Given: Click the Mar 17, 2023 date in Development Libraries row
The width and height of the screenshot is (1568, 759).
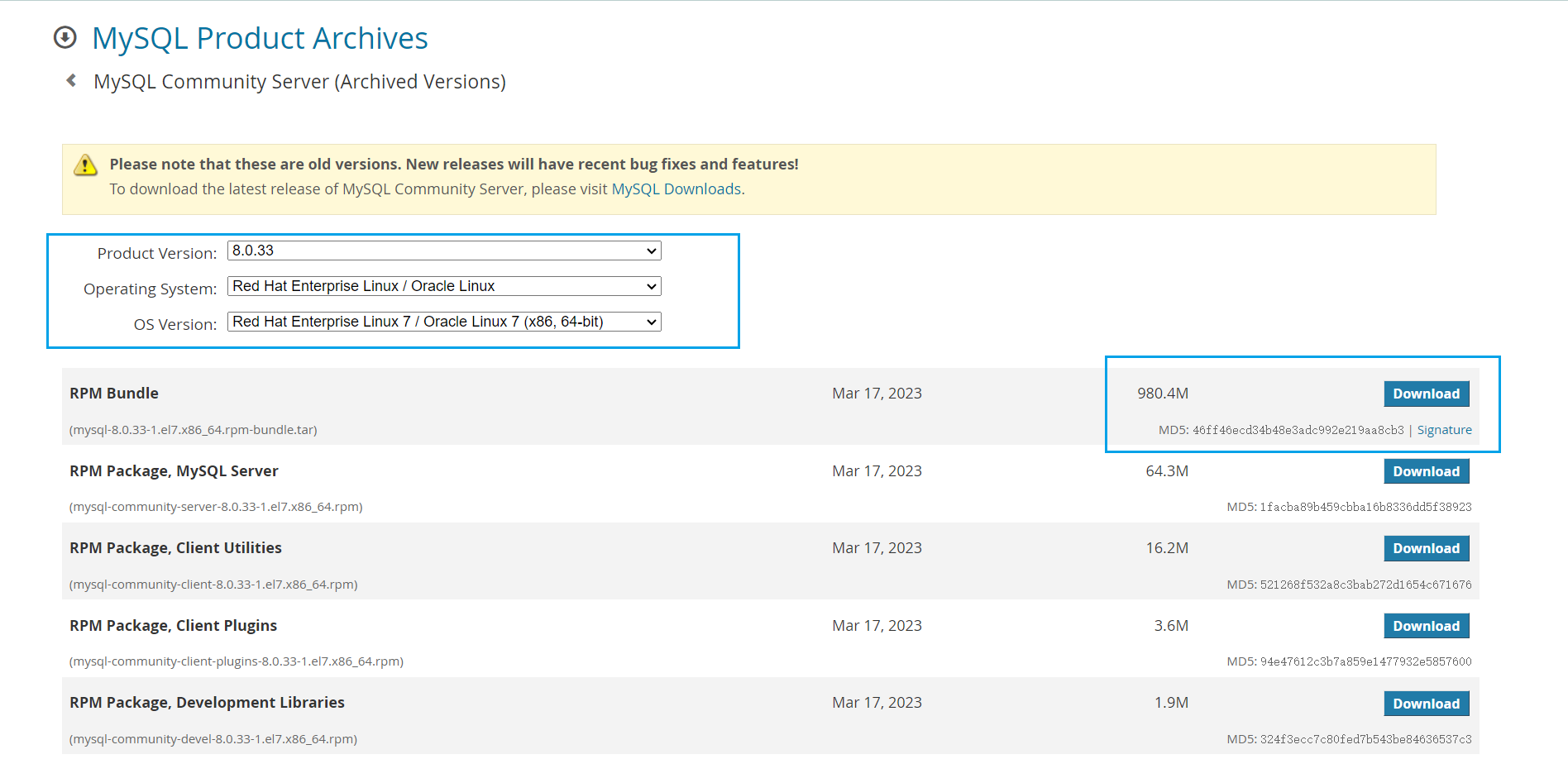Looking at the screenshot, I should pos(877,703).
